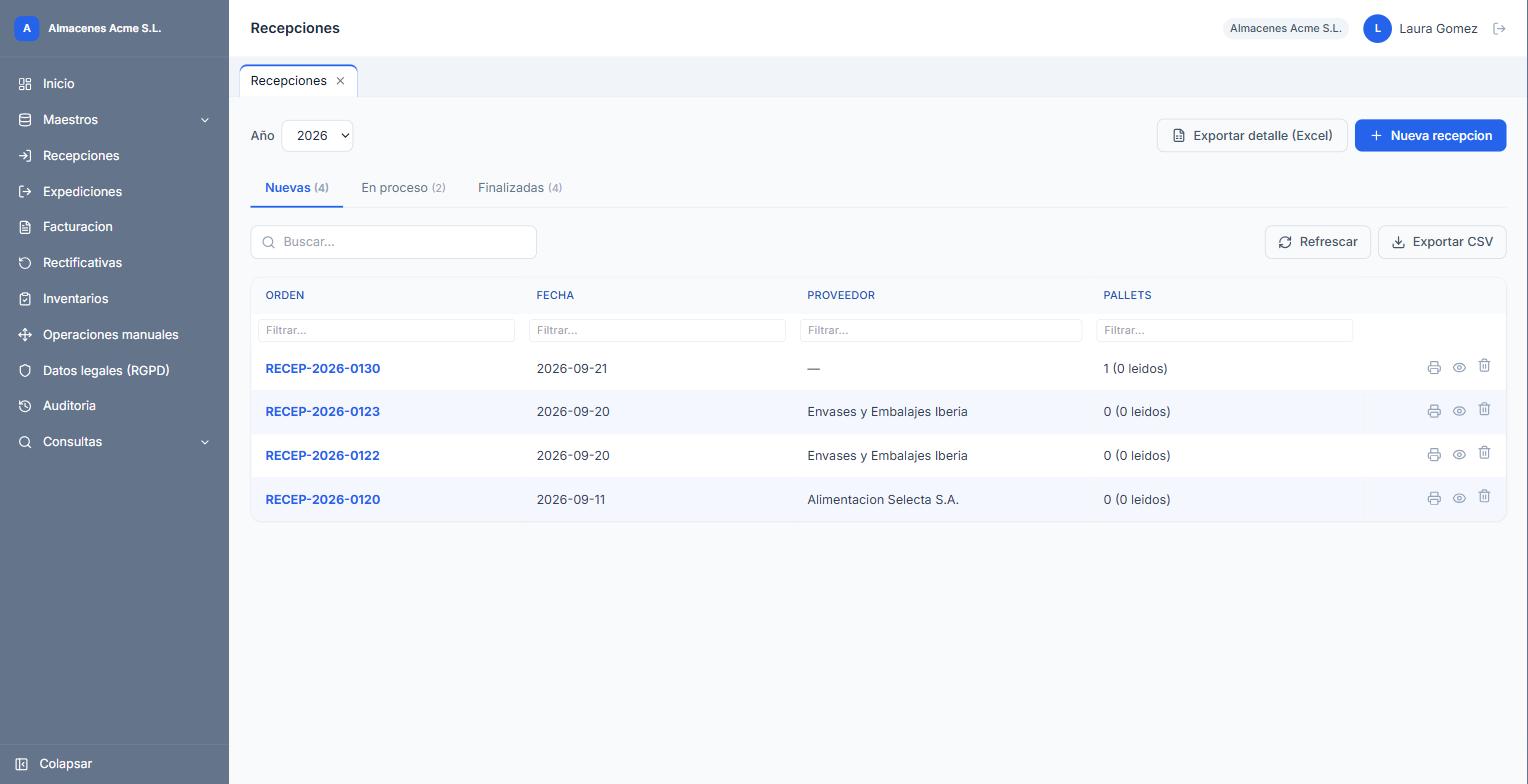Click the Orden column filter field
This screenshot has height=784, width=1528.
pos(386,330)
